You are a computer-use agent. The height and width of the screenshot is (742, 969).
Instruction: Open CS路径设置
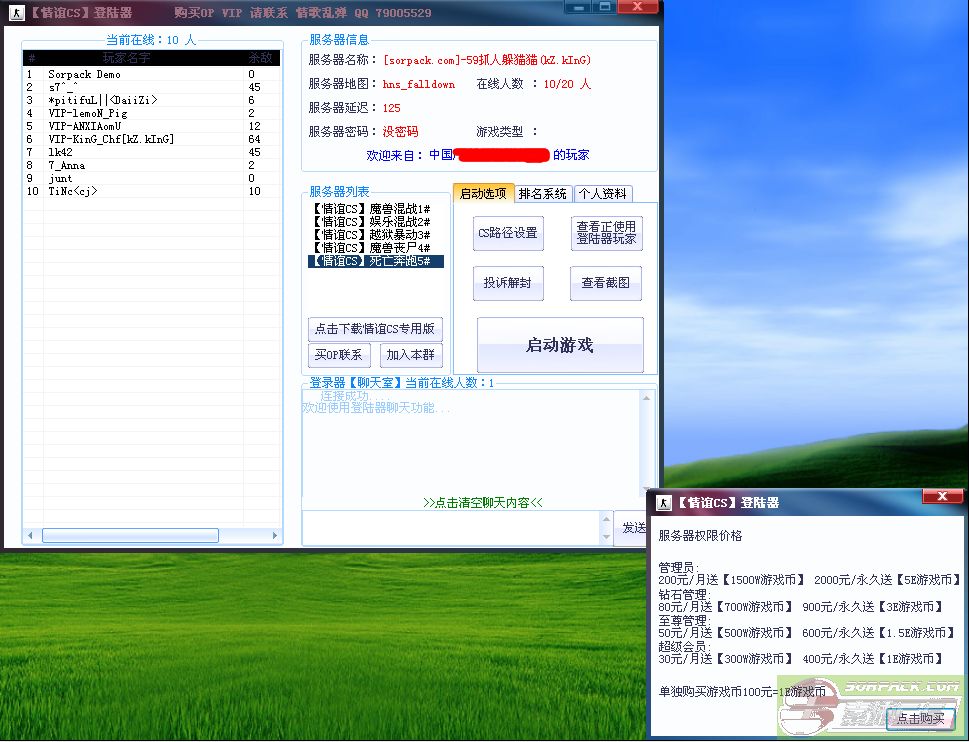pyautogui.click(x=508, y=233)
